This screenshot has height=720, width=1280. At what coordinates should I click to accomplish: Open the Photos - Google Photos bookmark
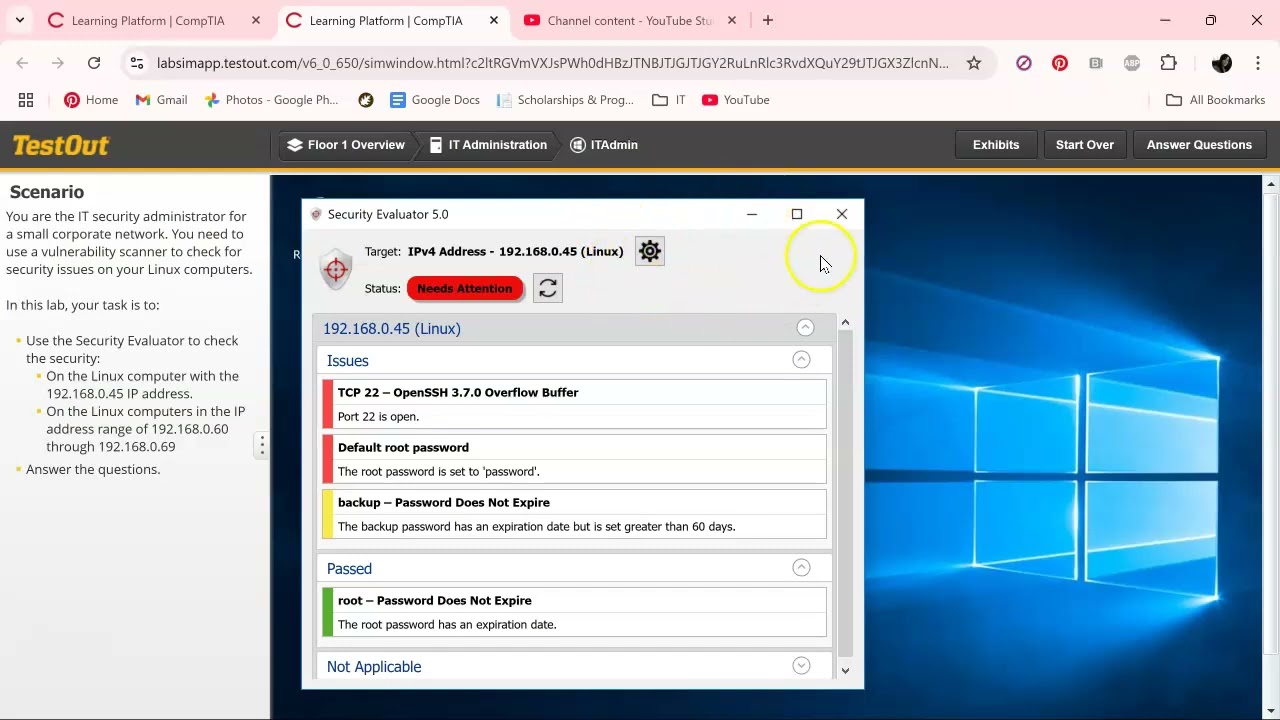271,100
